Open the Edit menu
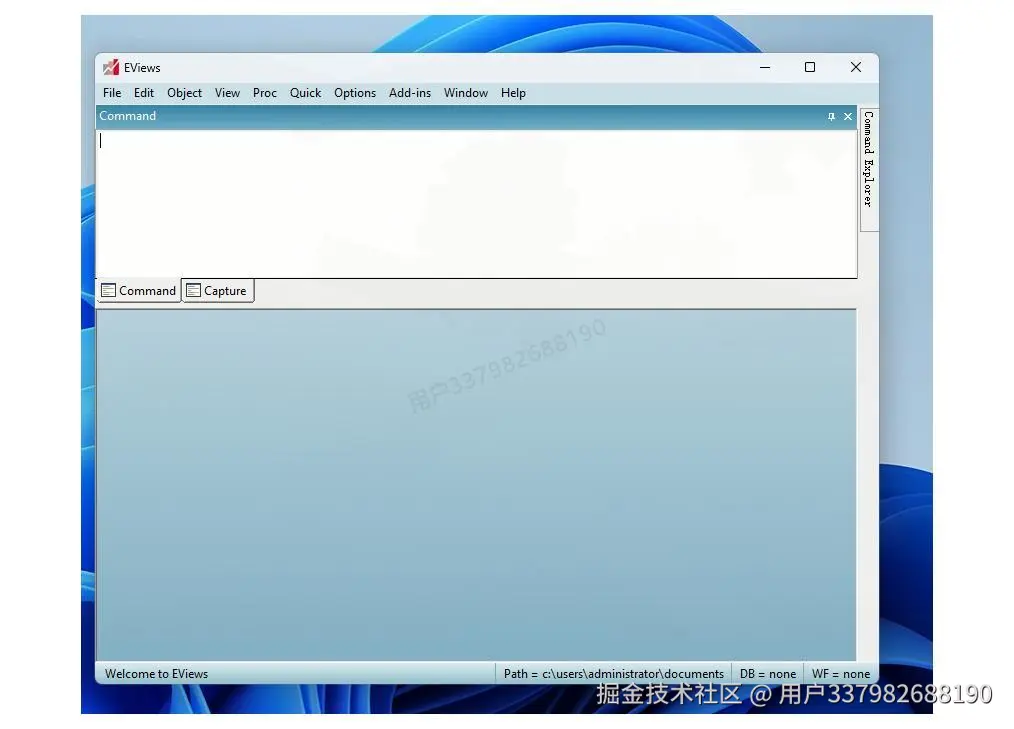1014x729 pixels. click(144, 93)
